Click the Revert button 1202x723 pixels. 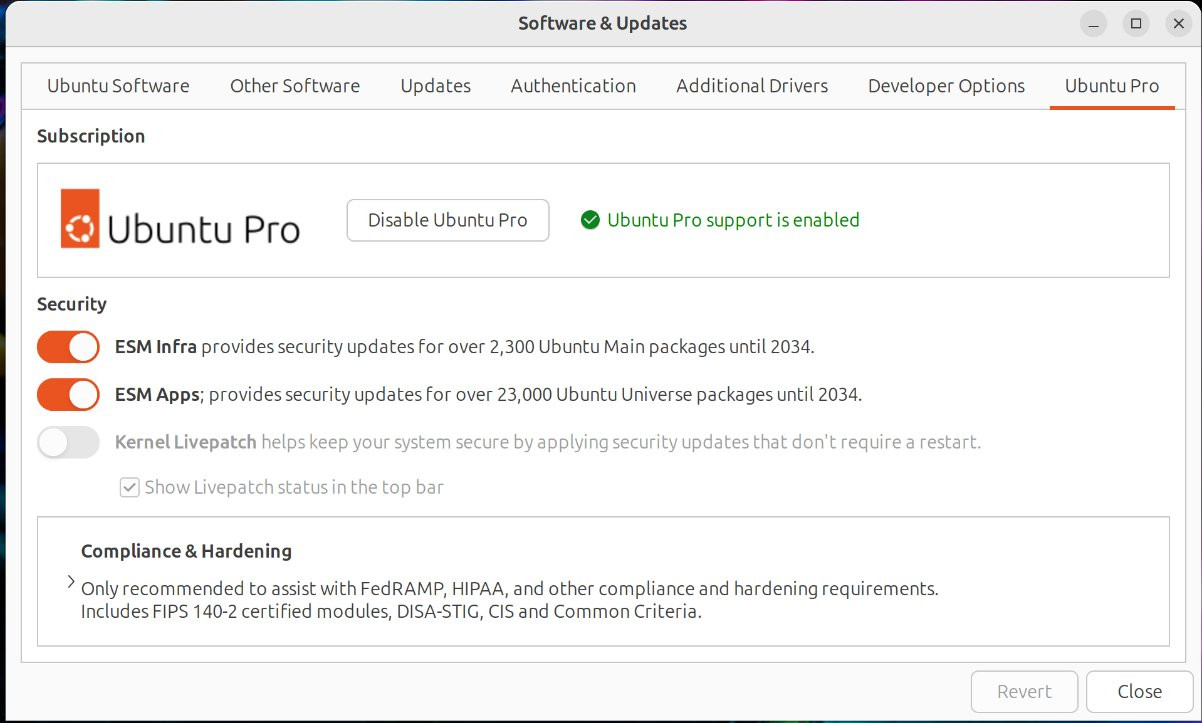pos(1024,691)
